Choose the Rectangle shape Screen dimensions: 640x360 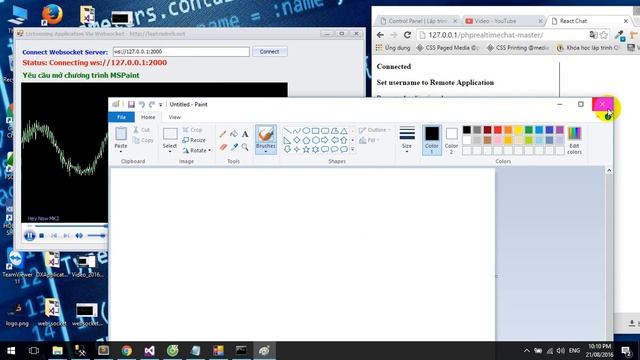tap(316, 131)
